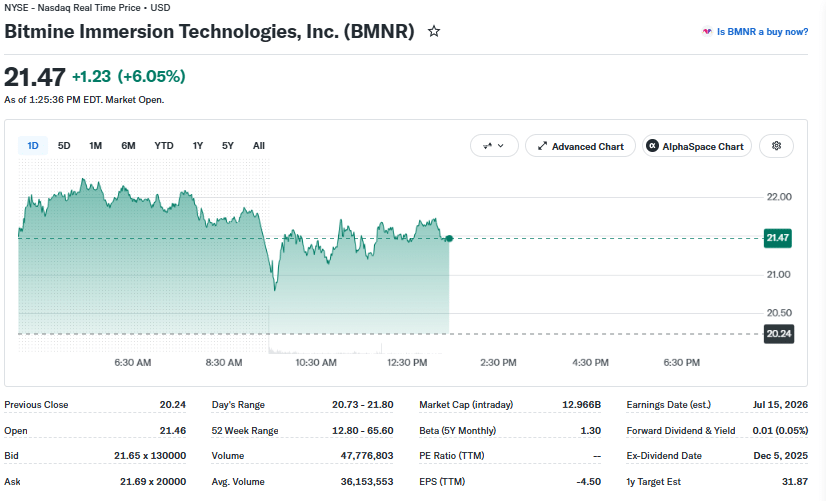The image size is (826, 501).
Task: Open the chart type dropdown
Action: point(494,146)
